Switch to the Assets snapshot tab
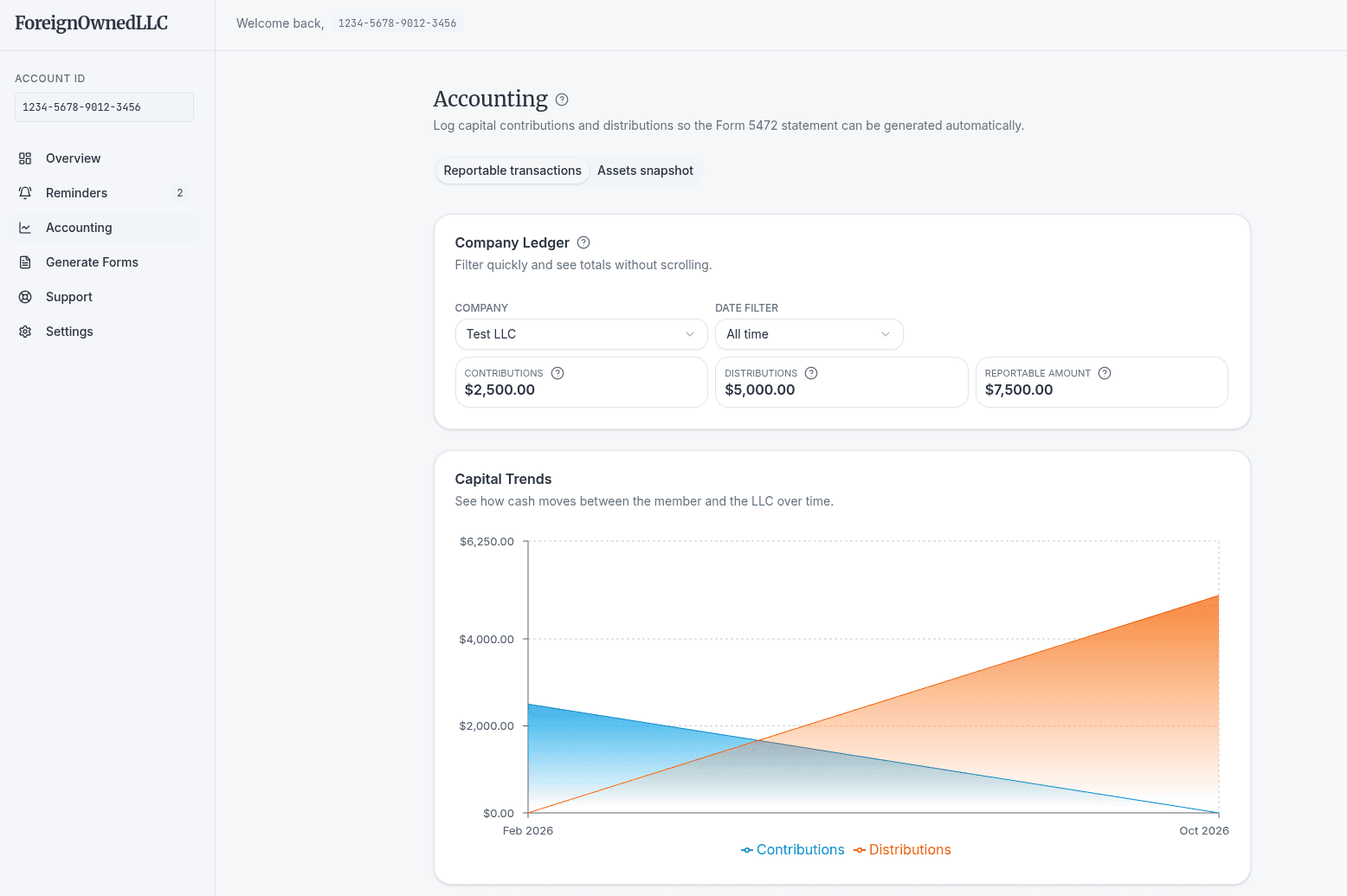 tap(645, 171)
